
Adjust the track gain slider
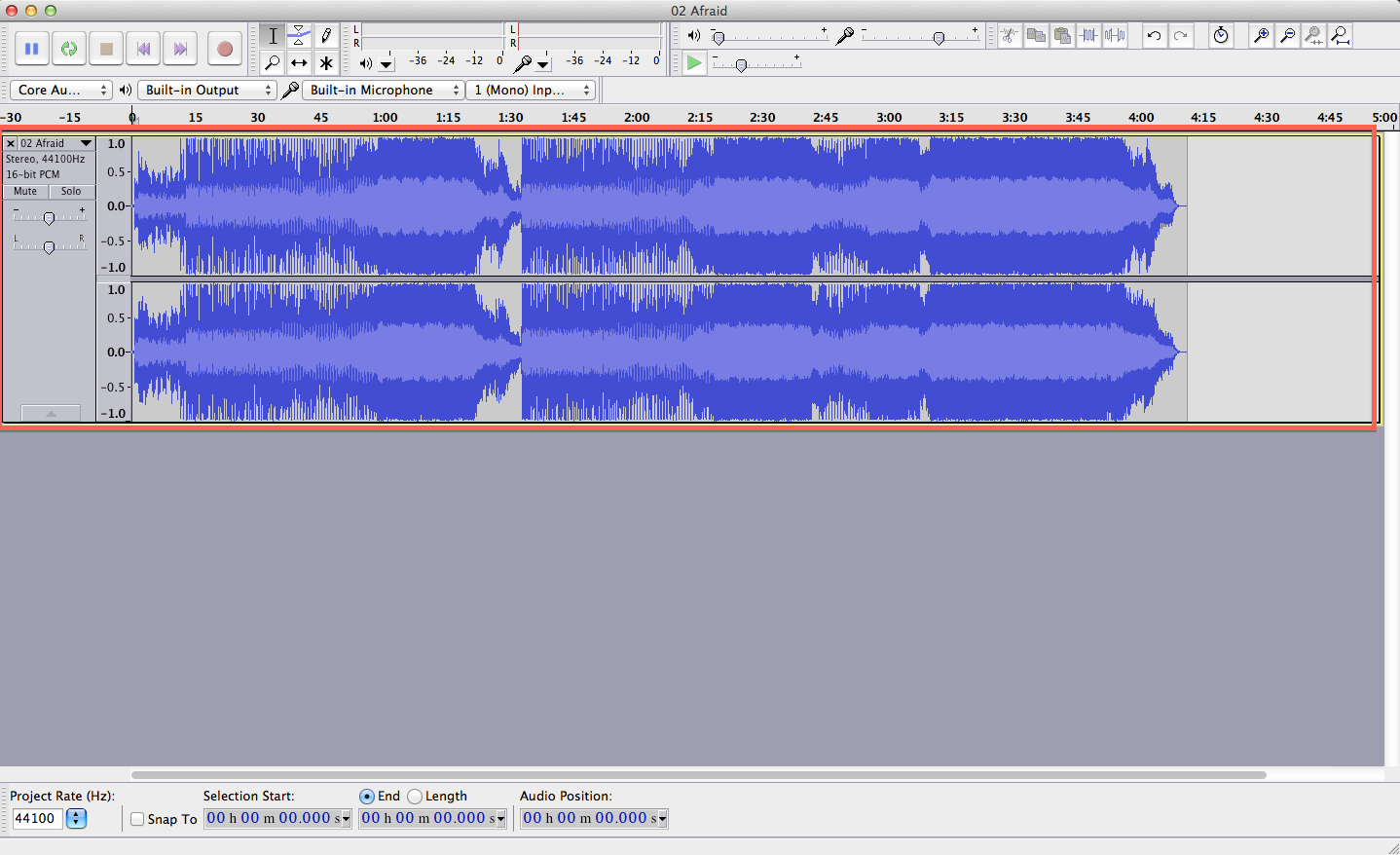click(49, 216)
